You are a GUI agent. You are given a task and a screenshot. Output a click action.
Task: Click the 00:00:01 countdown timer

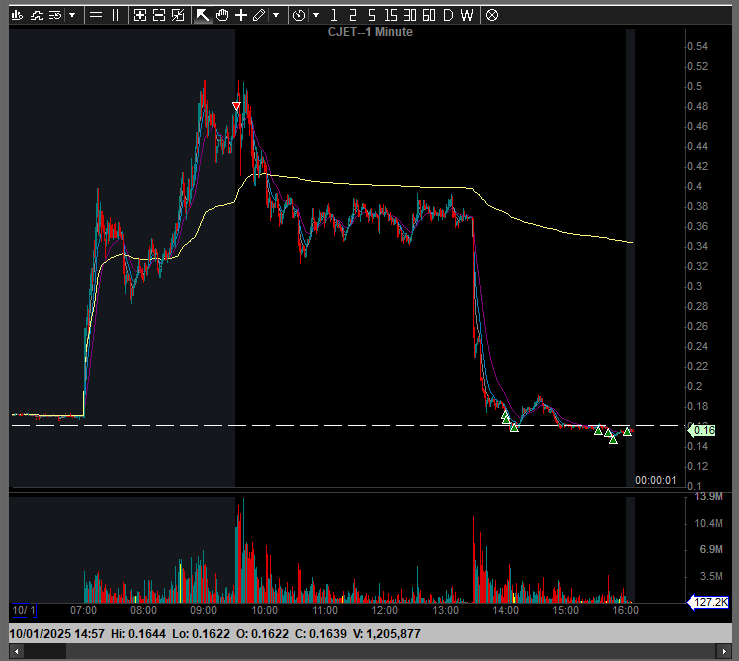[656, 480]
